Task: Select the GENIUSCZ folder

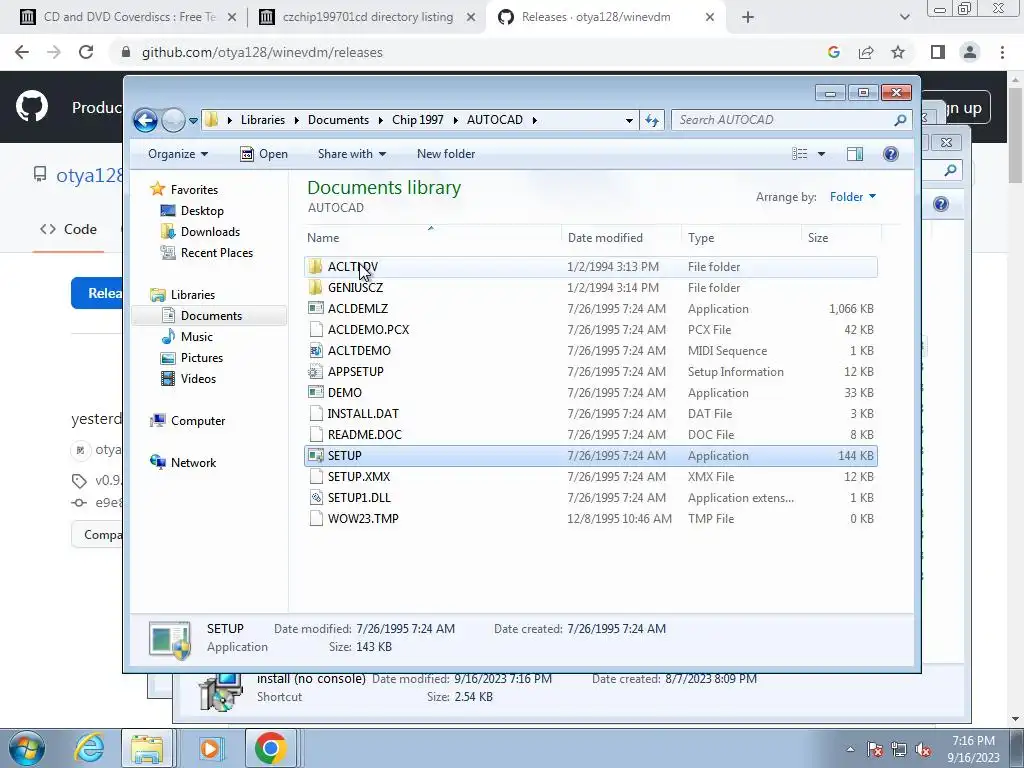Action: (590, 287)
